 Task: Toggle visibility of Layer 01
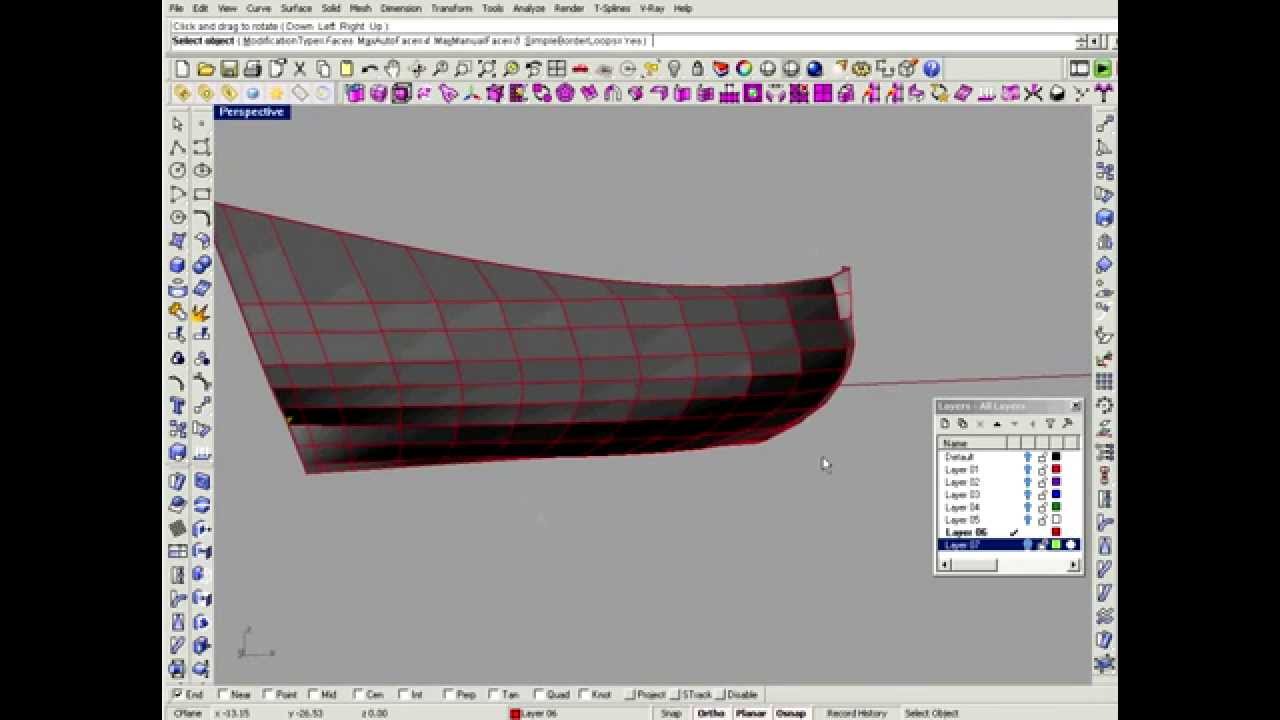1027,470
